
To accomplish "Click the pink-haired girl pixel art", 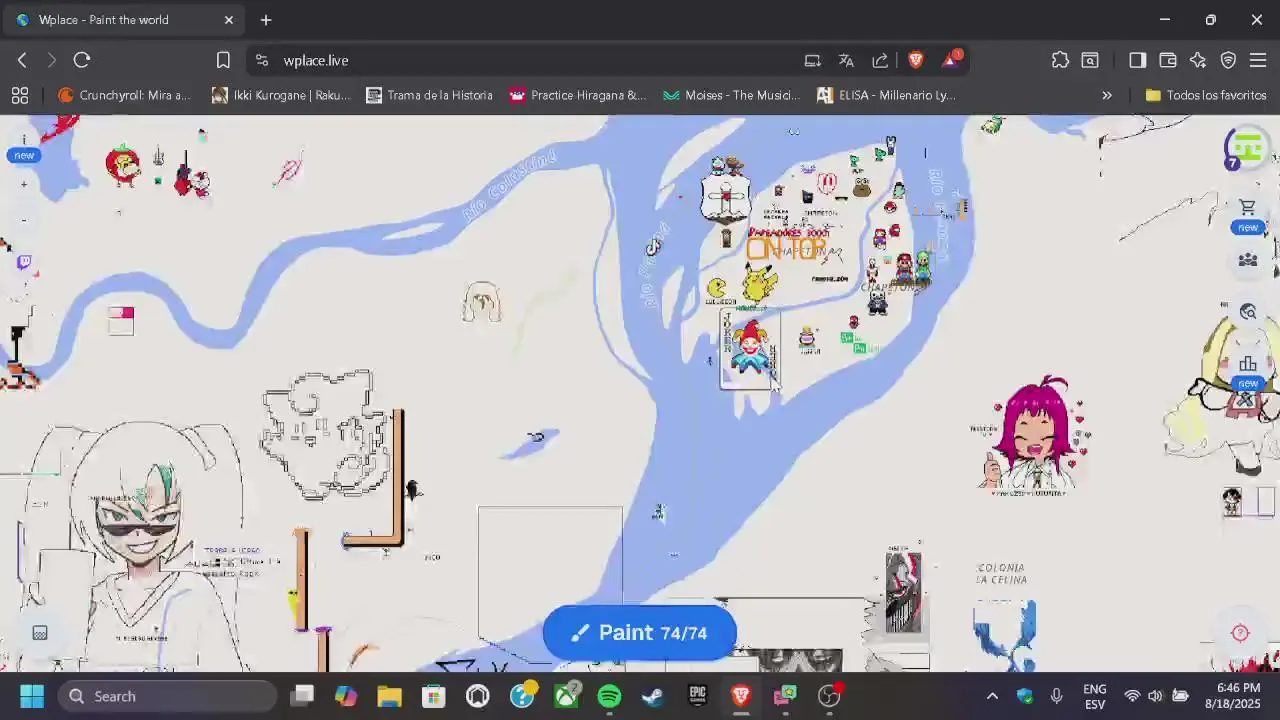I will 1036,435.
